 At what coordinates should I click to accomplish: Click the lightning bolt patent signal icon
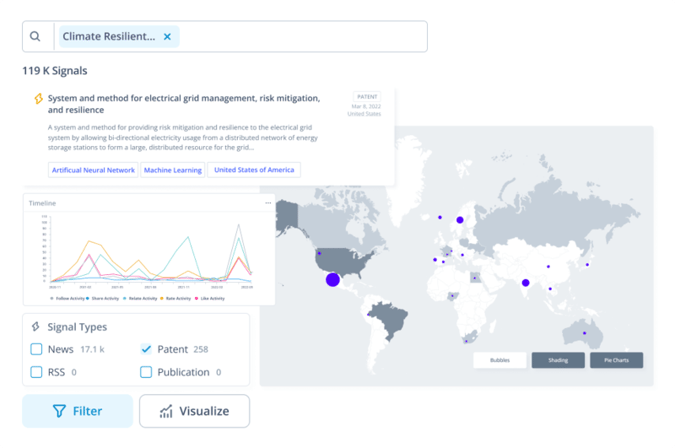click(39, 100)
